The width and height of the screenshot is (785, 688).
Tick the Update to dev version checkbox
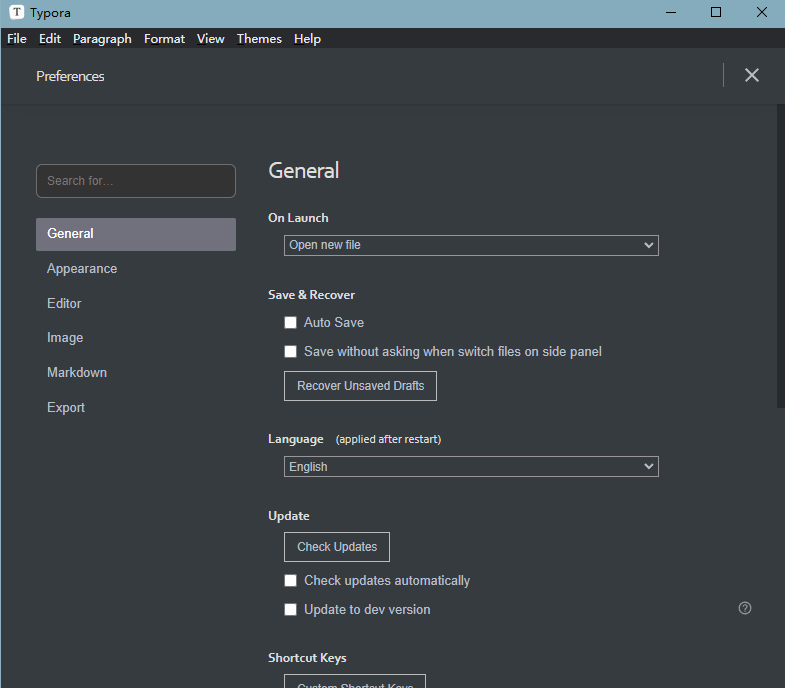coord(290,609)
